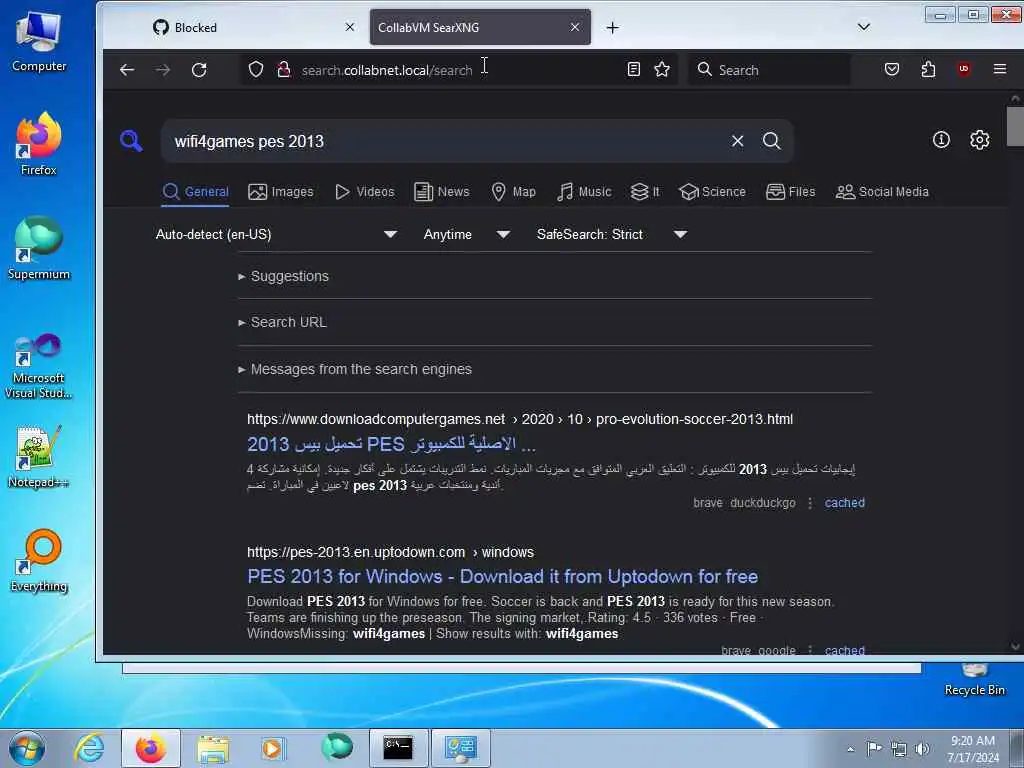Image resolution: width=1024 pixels, height=768 pixels.
Task: Click the SearXNG logo magnifier
Action: [x=131, y=140]
